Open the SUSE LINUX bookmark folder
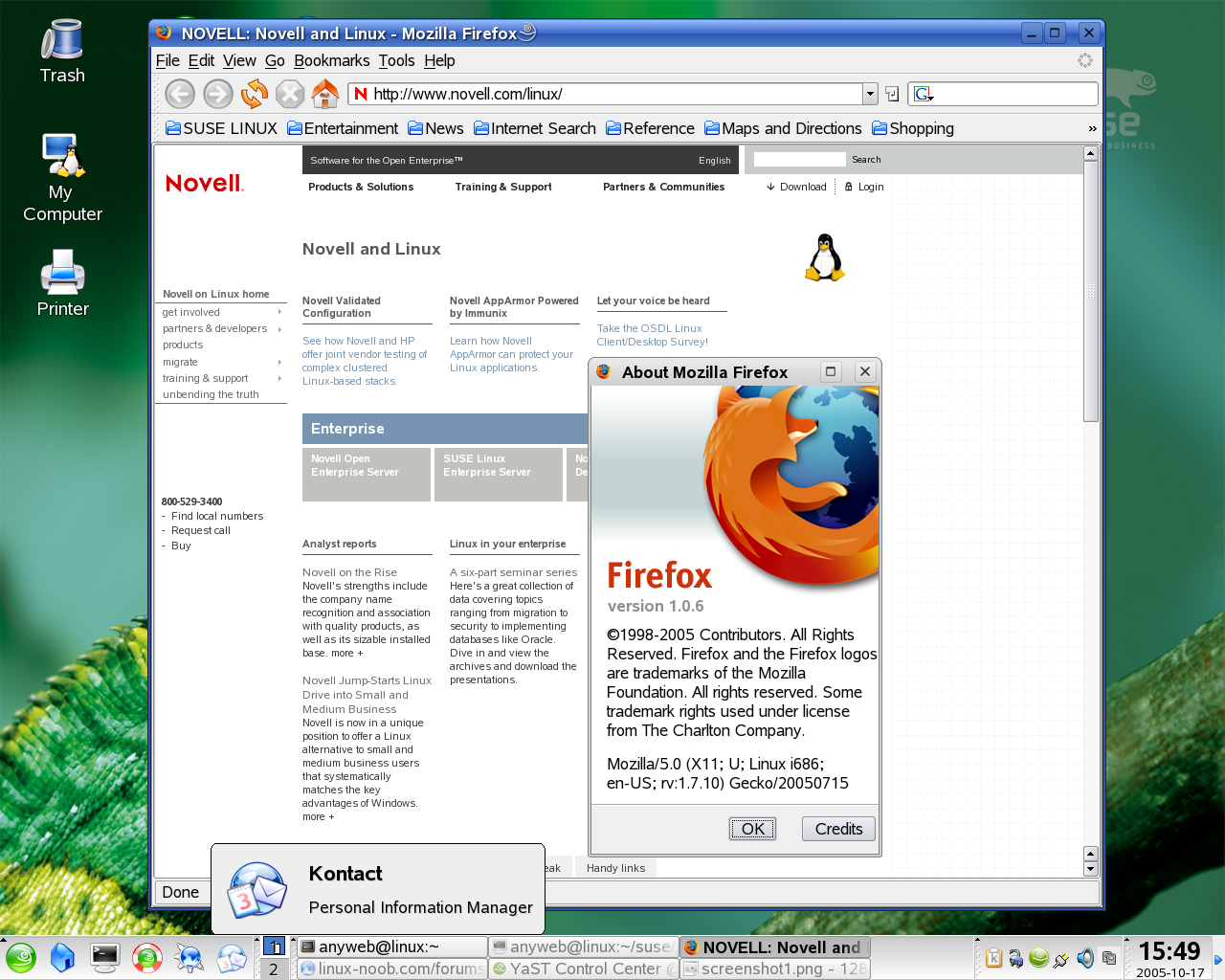1225x980 pixels. pos(221,128)
